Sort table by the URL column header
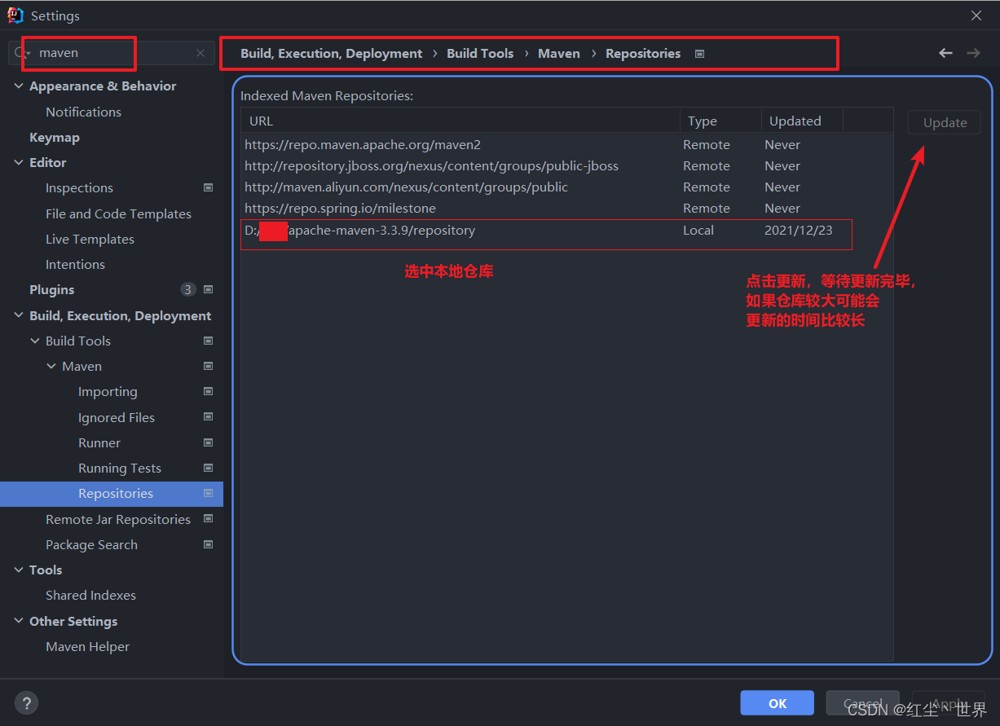Viewport: 1000px width, 726px height. (x=460, y=121)
